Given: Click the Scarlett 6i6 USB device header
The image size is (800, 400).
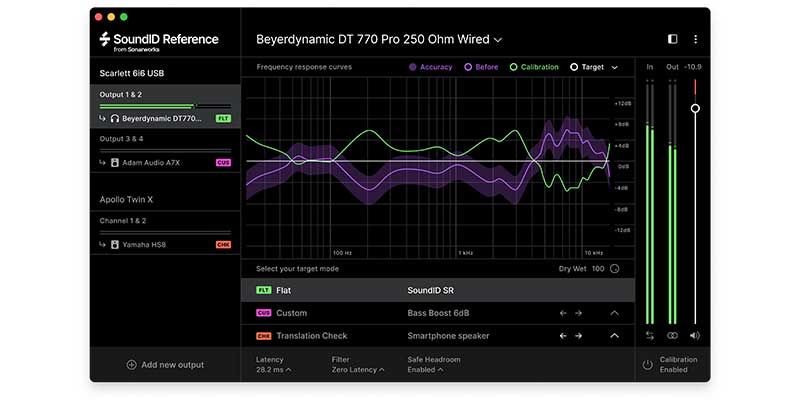Looking at the screenshot, I should 132,73.
